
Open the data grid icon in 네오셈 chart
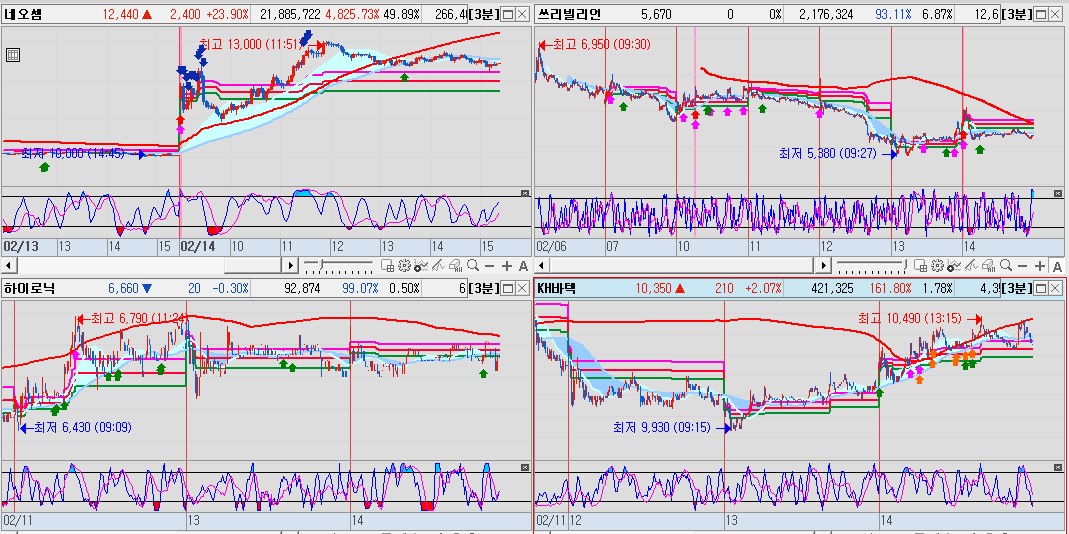coord(12,55)
